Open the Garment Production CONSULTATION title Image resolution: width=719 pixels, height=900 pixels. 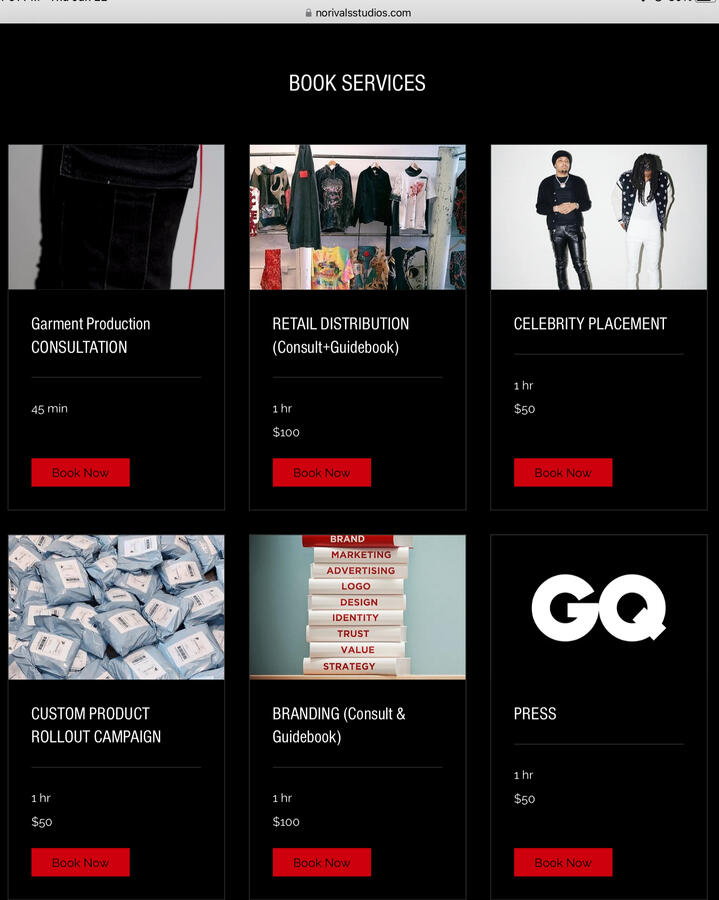[91, 335]
